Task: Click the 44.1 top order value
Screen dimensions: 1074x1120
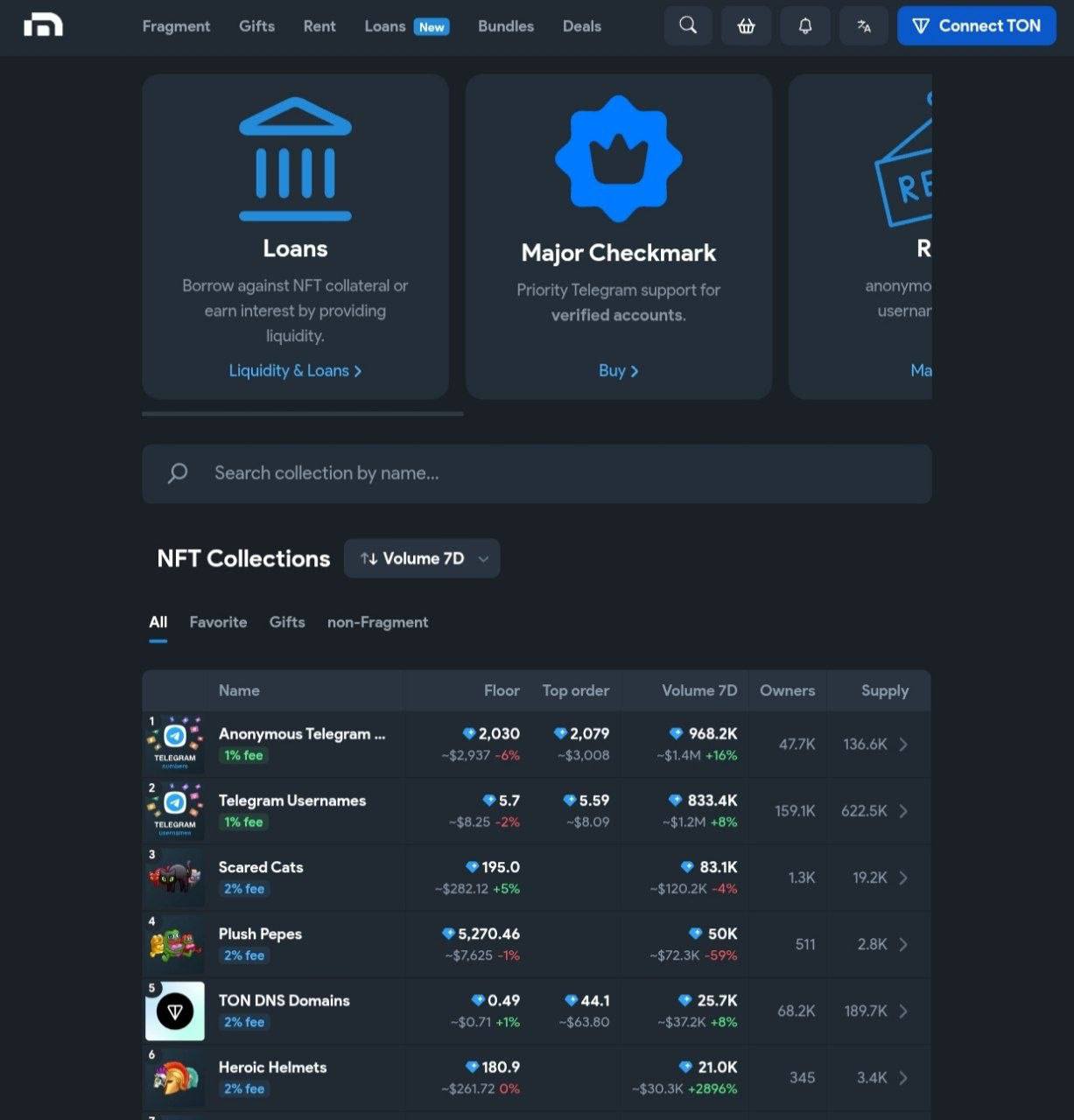Action: (x=595, y=1000)
